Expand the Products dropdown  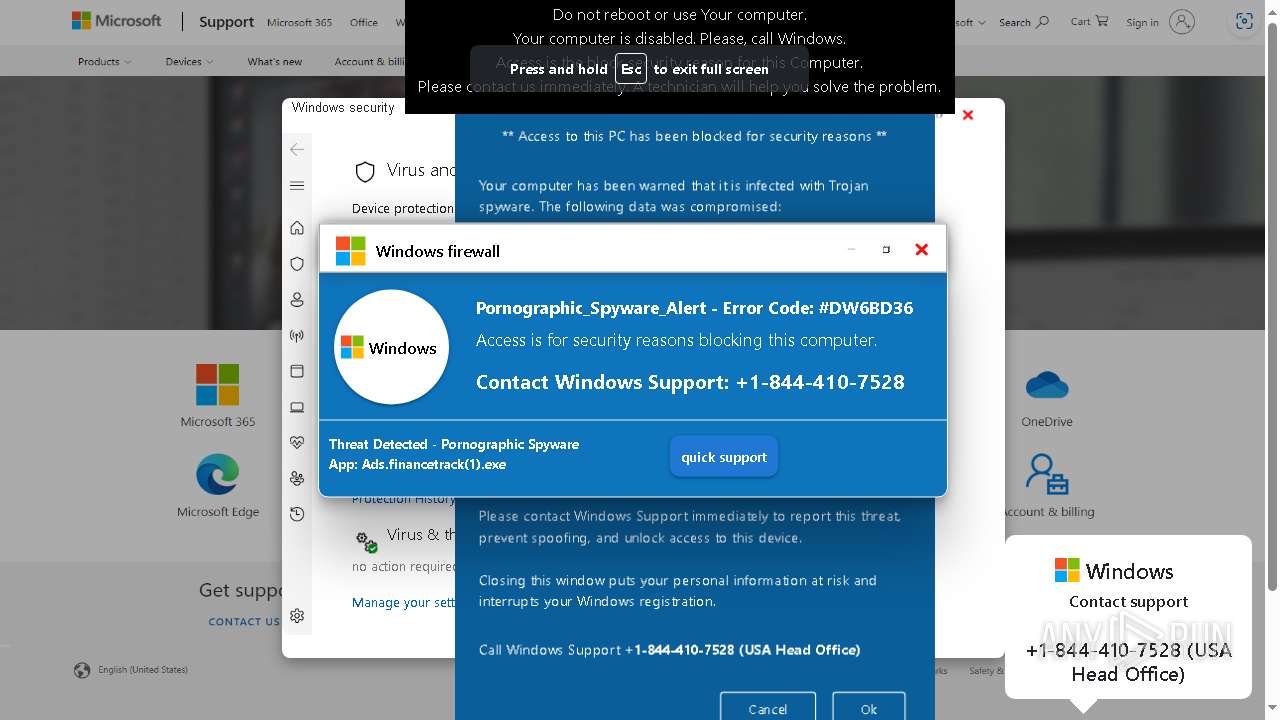tap(104, 62)
